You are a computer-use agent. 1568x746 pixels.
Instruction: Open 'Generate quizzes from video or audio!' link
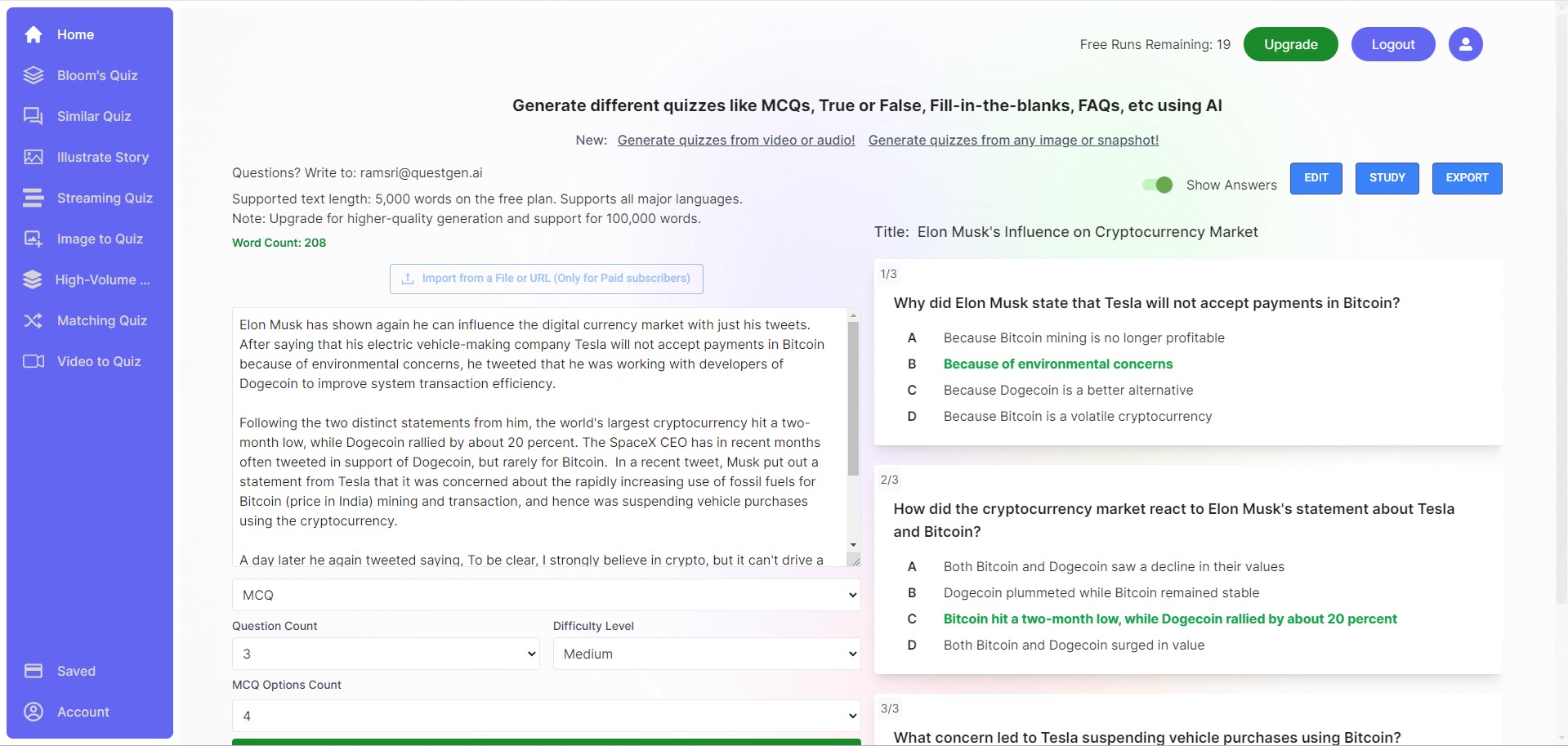click(x=736, y=140)
